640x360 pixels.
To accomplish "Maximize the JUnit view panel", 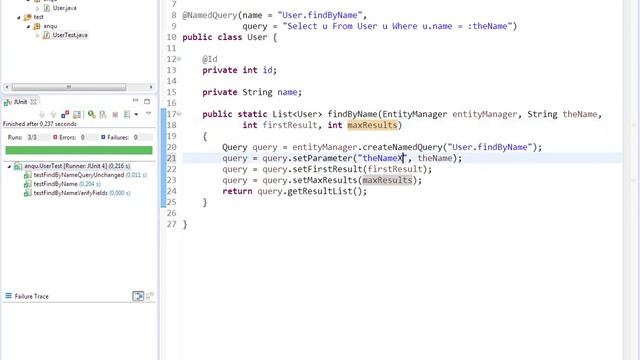I will [x=147, y=101].
